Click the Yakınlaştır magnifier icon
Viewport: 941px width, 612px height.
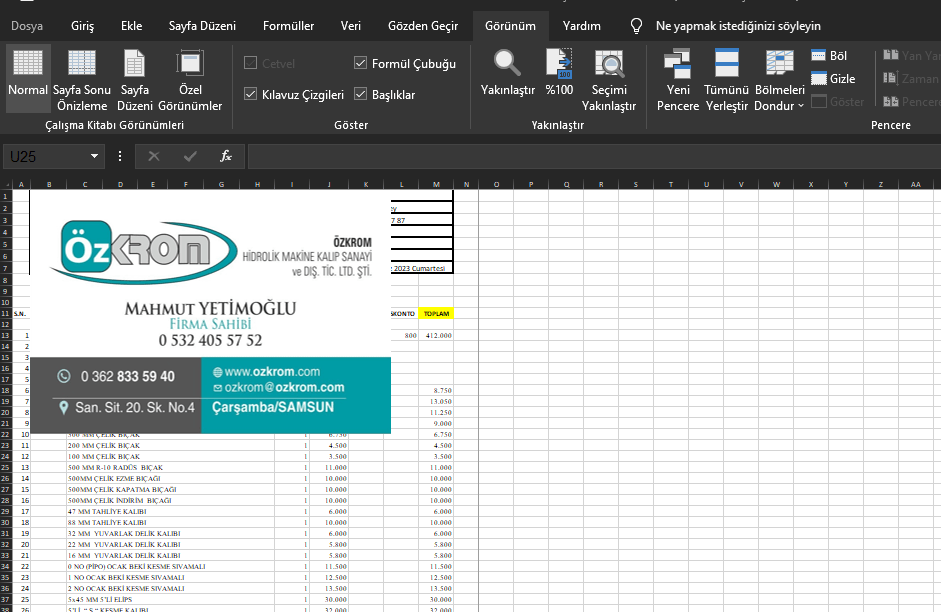[x=507, y=62]
